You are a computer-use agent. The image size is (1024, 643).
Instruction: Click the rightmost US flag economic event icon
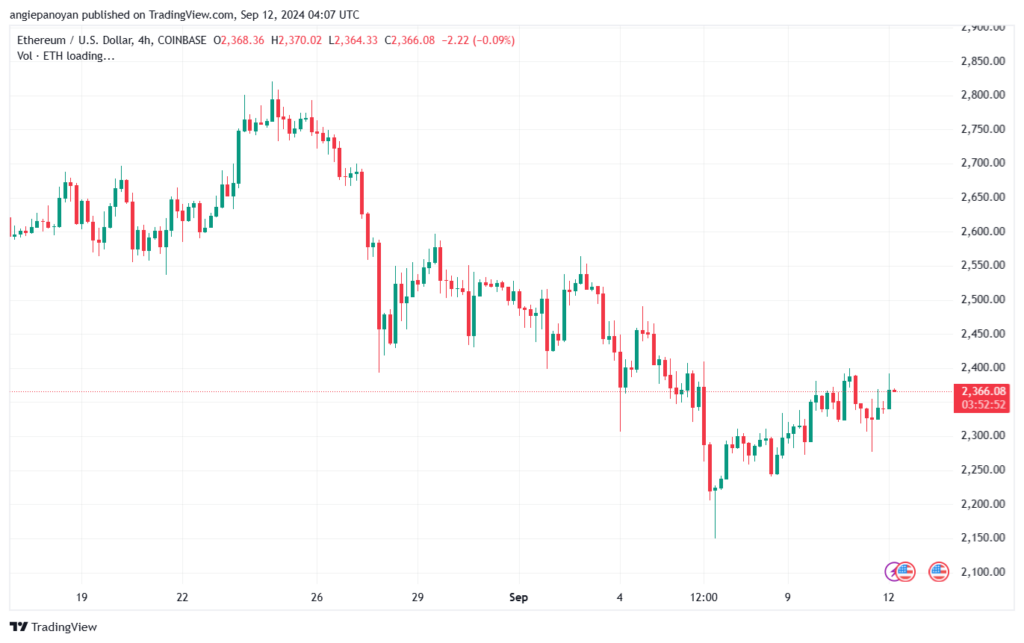tap(938, 572)
